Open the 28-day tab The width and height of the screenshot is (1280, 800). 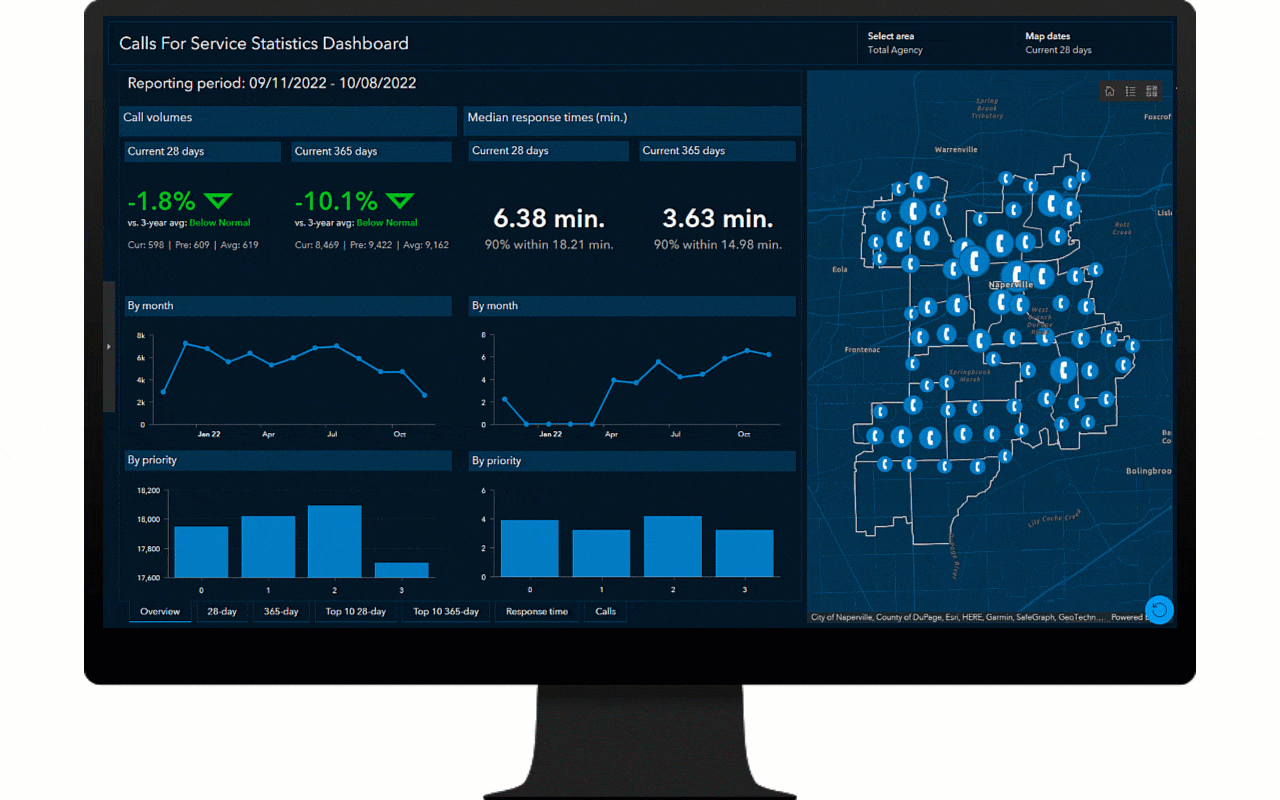click(222, 612)
